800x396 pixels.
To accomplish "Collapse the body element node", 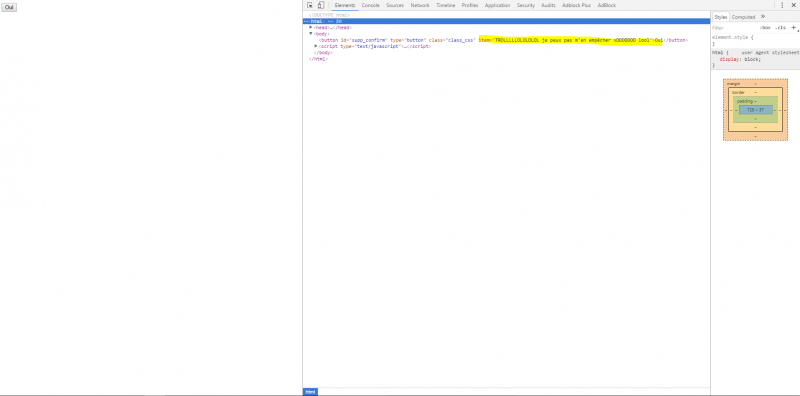I will click(311, 33).
